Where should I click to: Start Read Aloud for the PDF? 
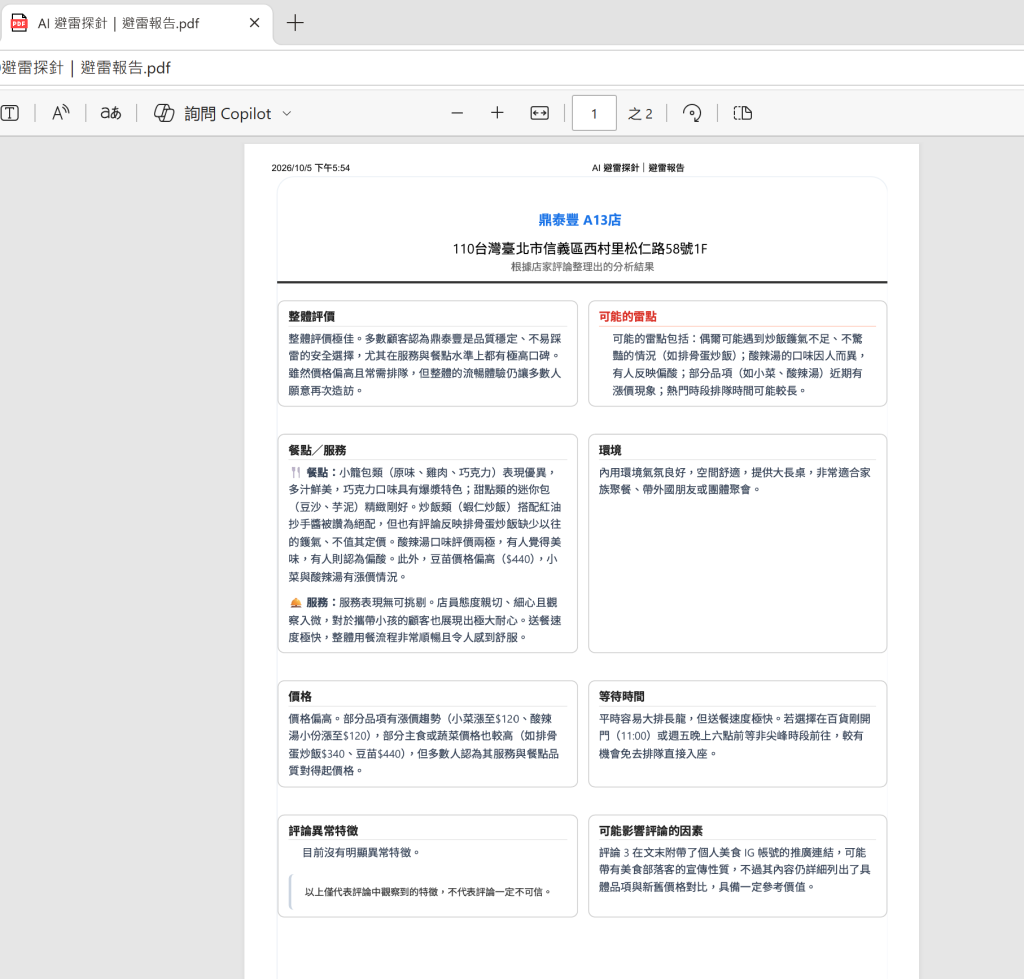point(61,113)
